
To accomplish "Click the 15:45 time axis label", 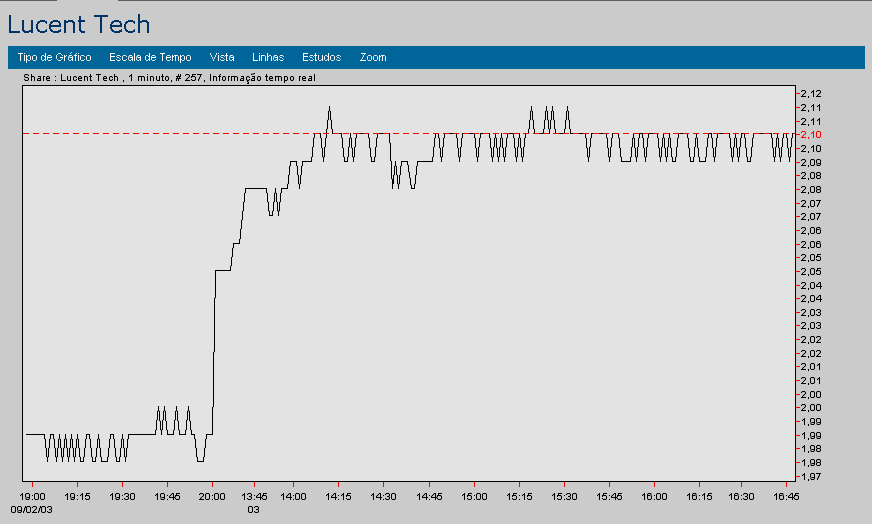I will click(x=610, y=496).
